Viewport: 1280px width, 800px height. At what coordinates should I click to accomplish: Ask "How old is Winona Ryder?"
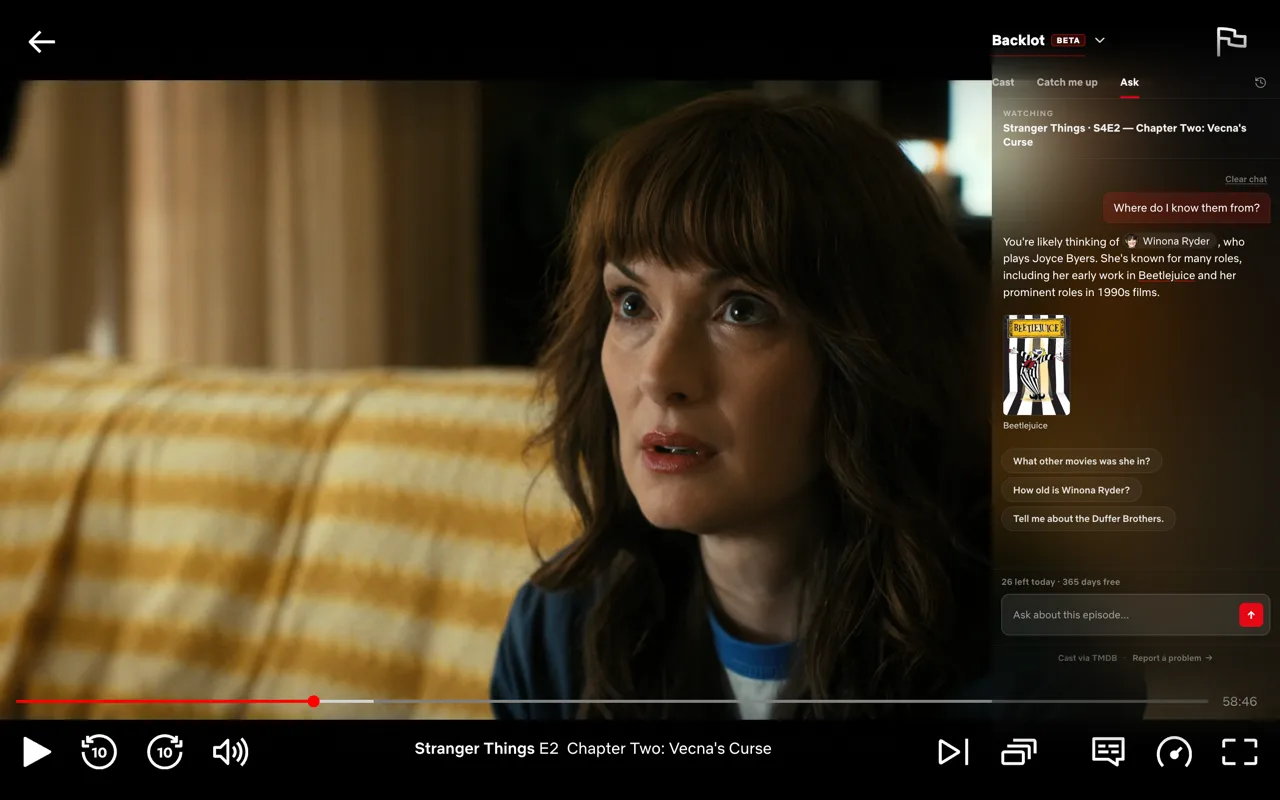pyautogui.click(x=1071, y=490)
